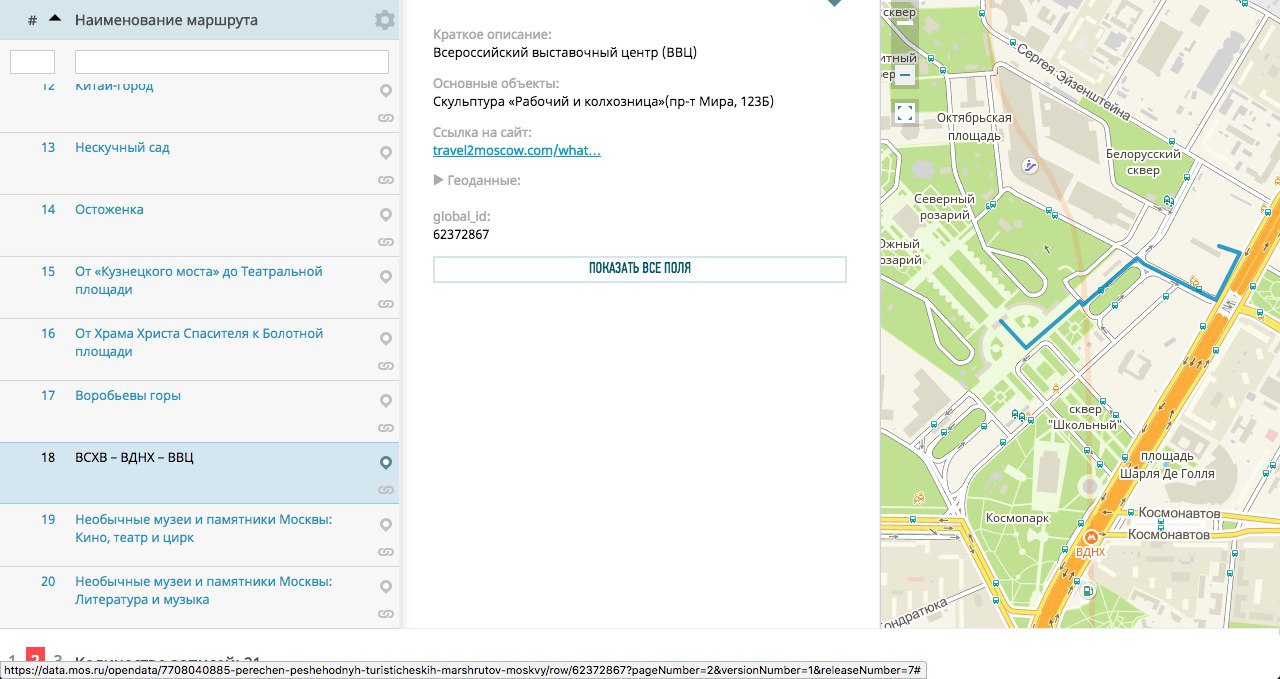Switch map to fullscreen mode
The height and width of the screenshot is (679, 1280).
pyautogui.click(x=905, y=112)
